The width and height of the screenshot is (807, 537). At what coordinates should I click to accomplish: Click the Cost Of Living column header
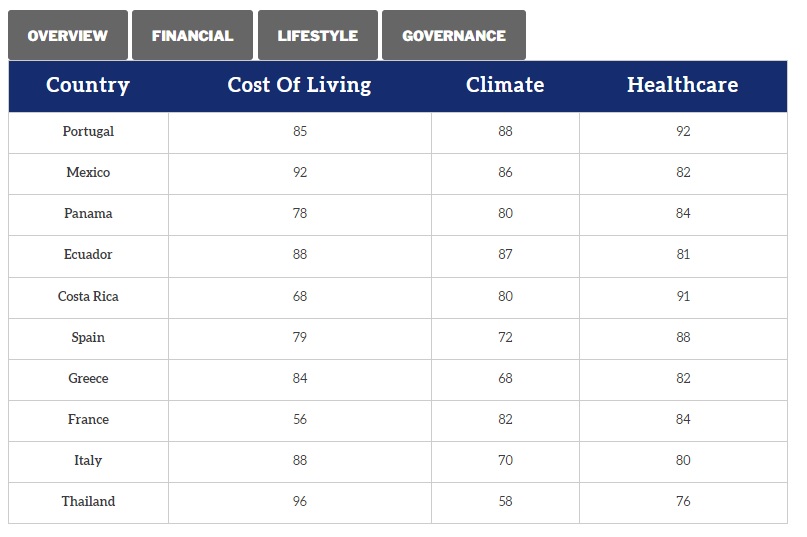pyautogui.click(x=299, y=85)
